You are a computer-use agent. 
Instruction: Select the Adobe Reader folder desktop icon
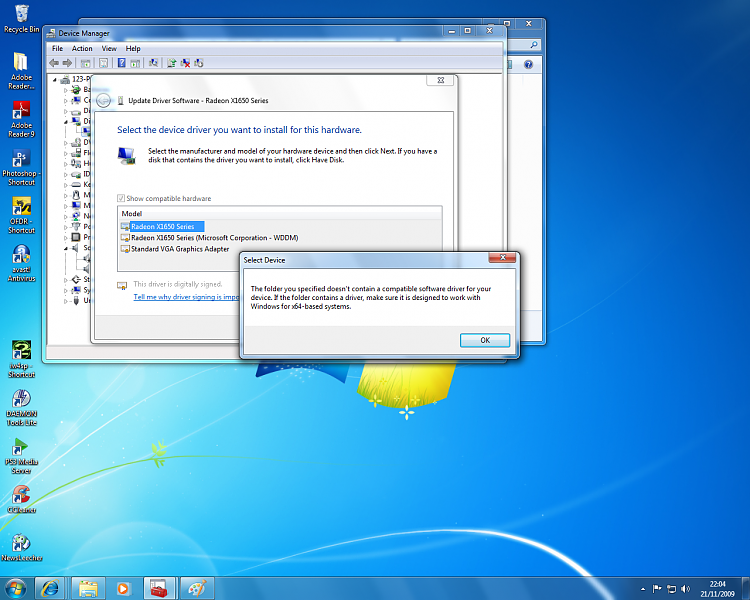pos(22,71)
